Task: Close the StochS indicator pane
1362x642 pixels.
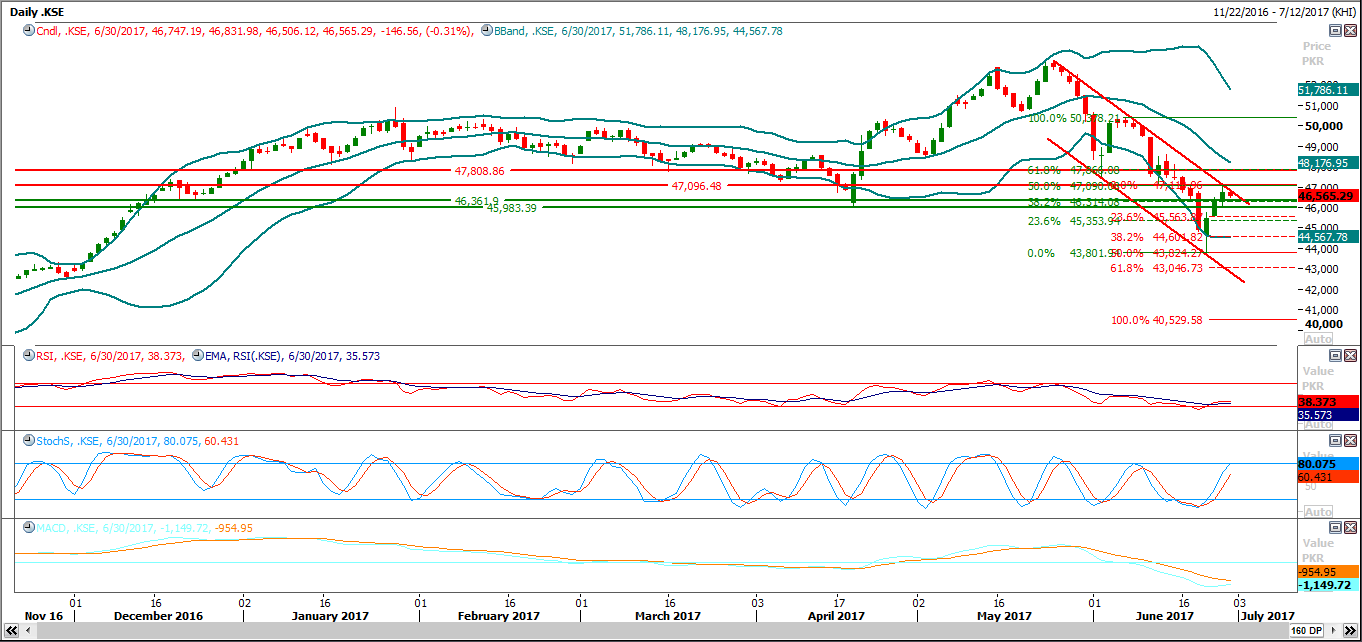Action: point(1350,441)
